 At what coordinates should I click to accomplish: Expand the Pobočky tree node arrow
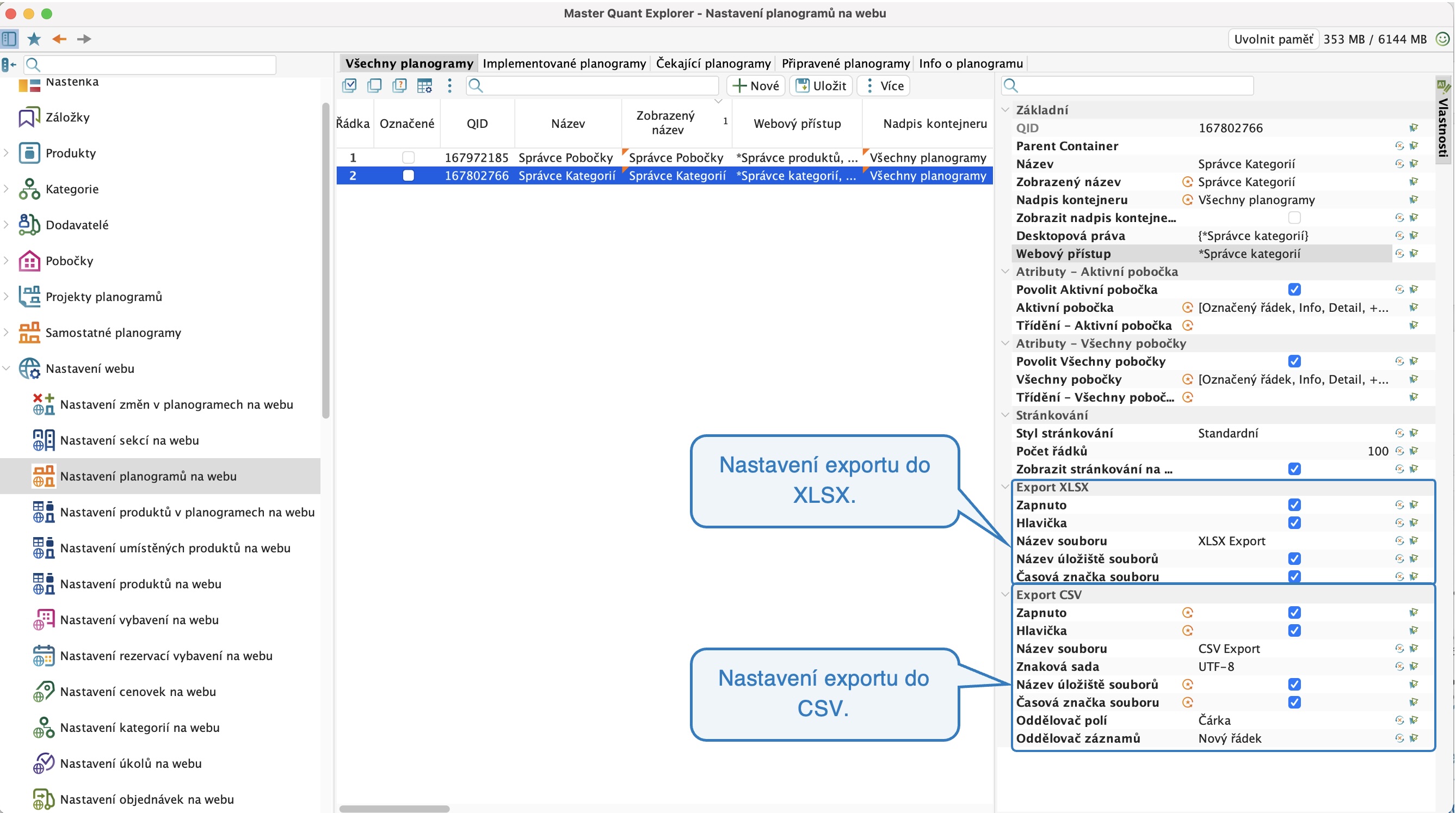click(6, 261)
